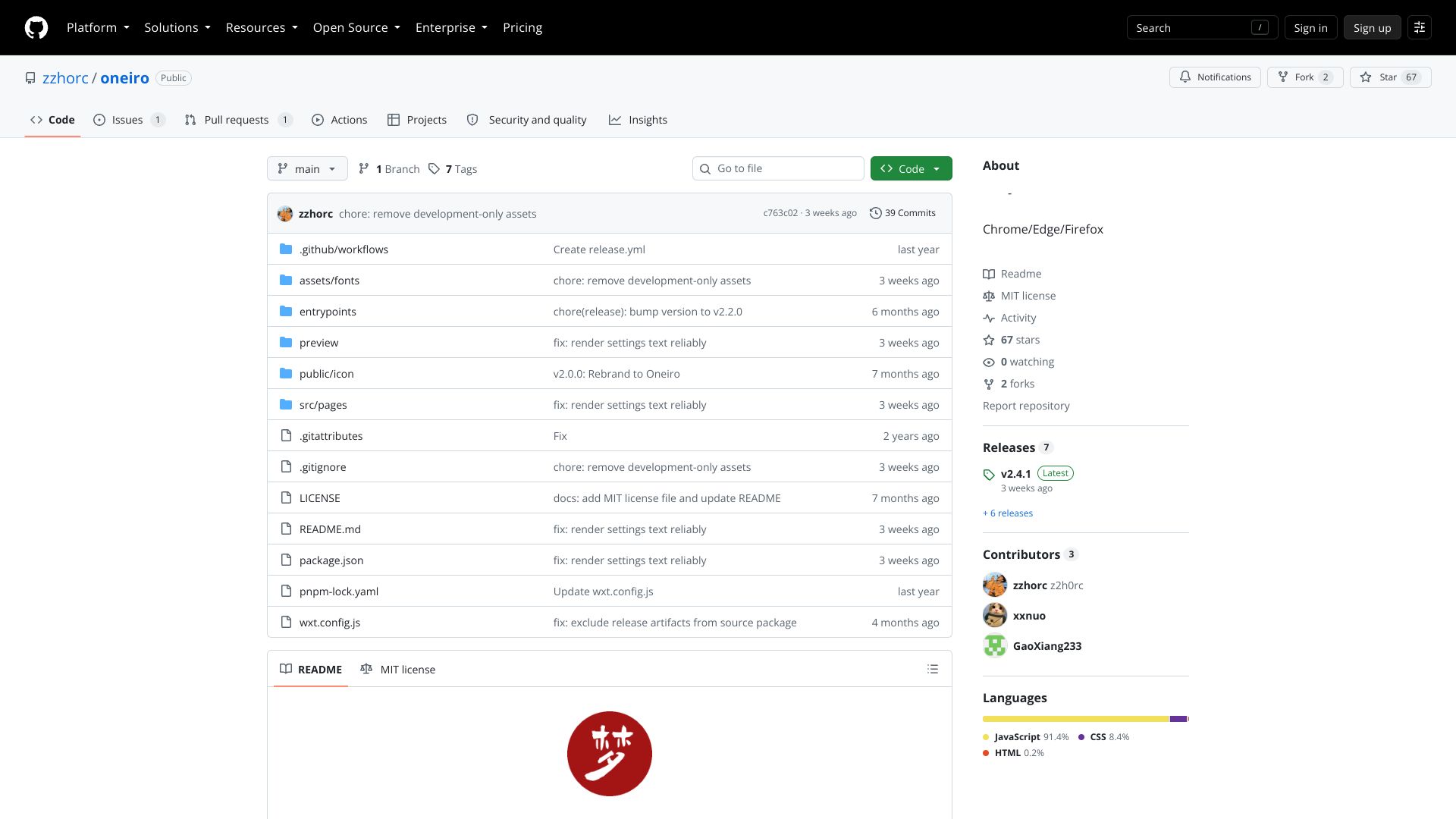Click the LICENSE file icon

(286, 498)
